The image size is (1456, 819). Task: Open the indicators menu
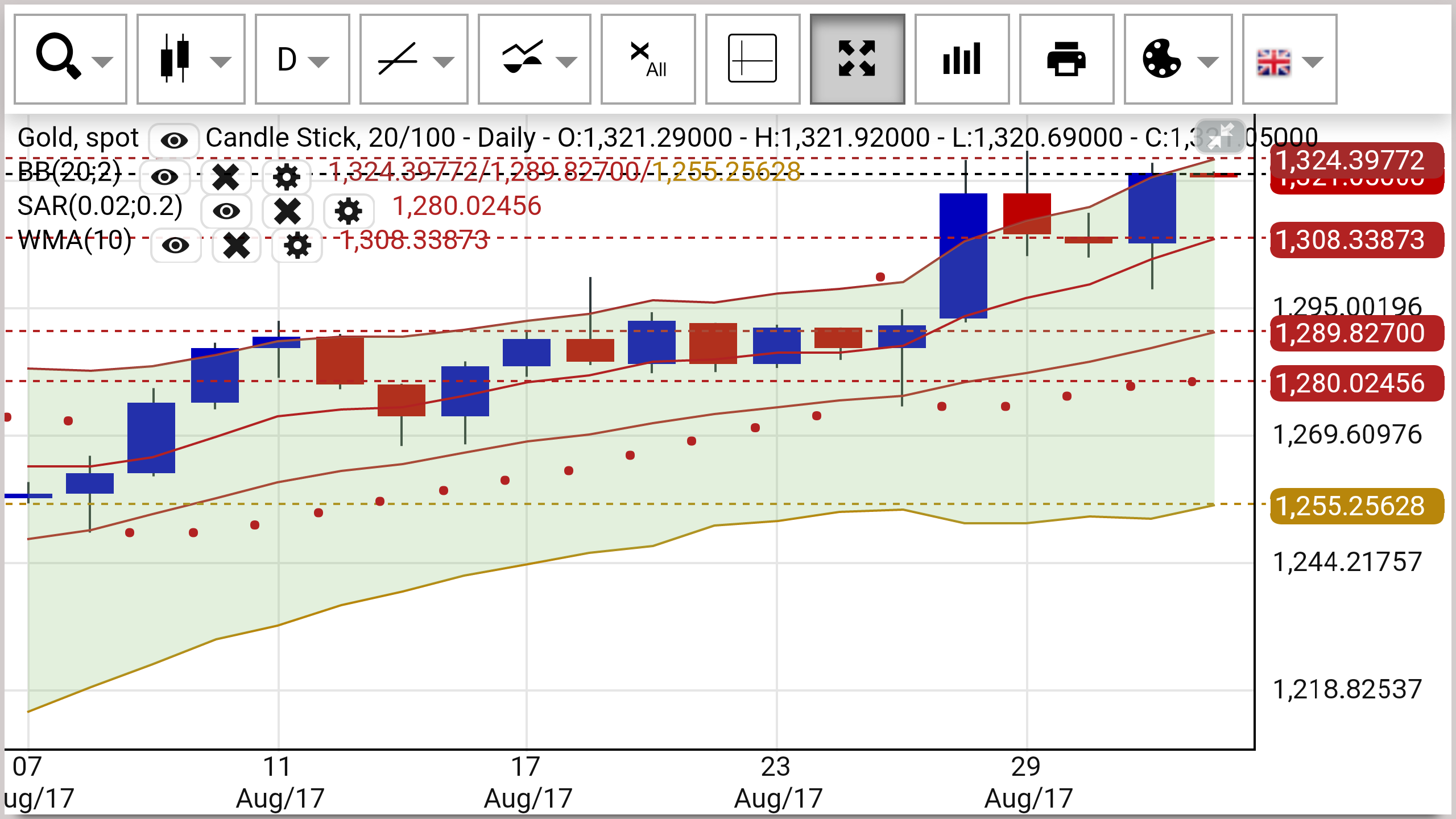click(534, 59)
